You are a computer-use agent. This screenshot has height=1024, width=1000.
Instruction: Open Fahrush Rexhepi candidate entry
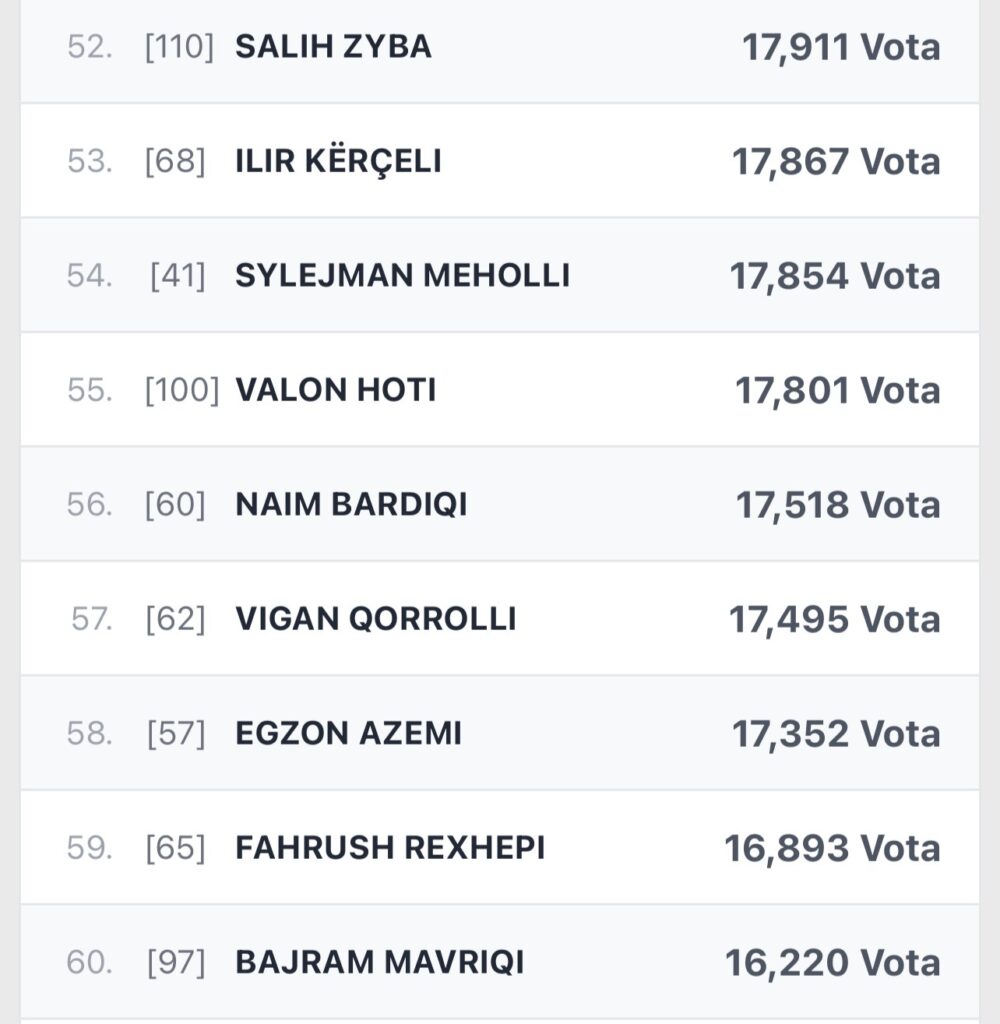[390, 848]
